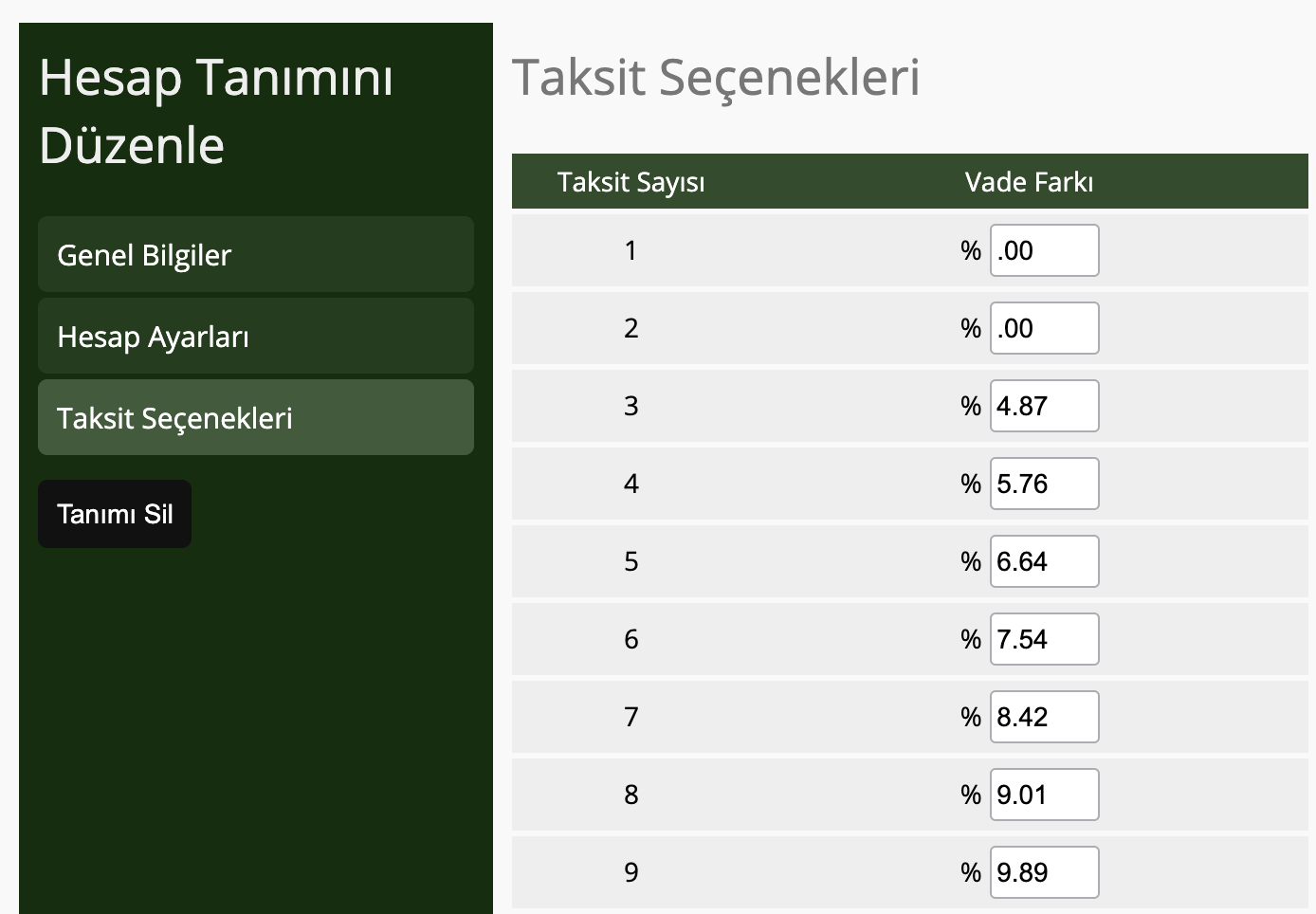Open the Genel Bilgiler section
This screenshot has height=914, width=1316.
tap(255, 255)
